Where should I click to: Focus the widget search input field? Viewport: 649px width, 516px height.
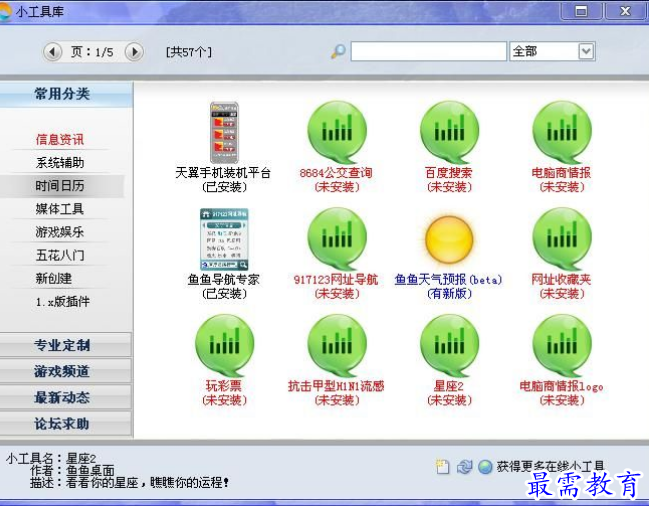click(x=428, y=52)
